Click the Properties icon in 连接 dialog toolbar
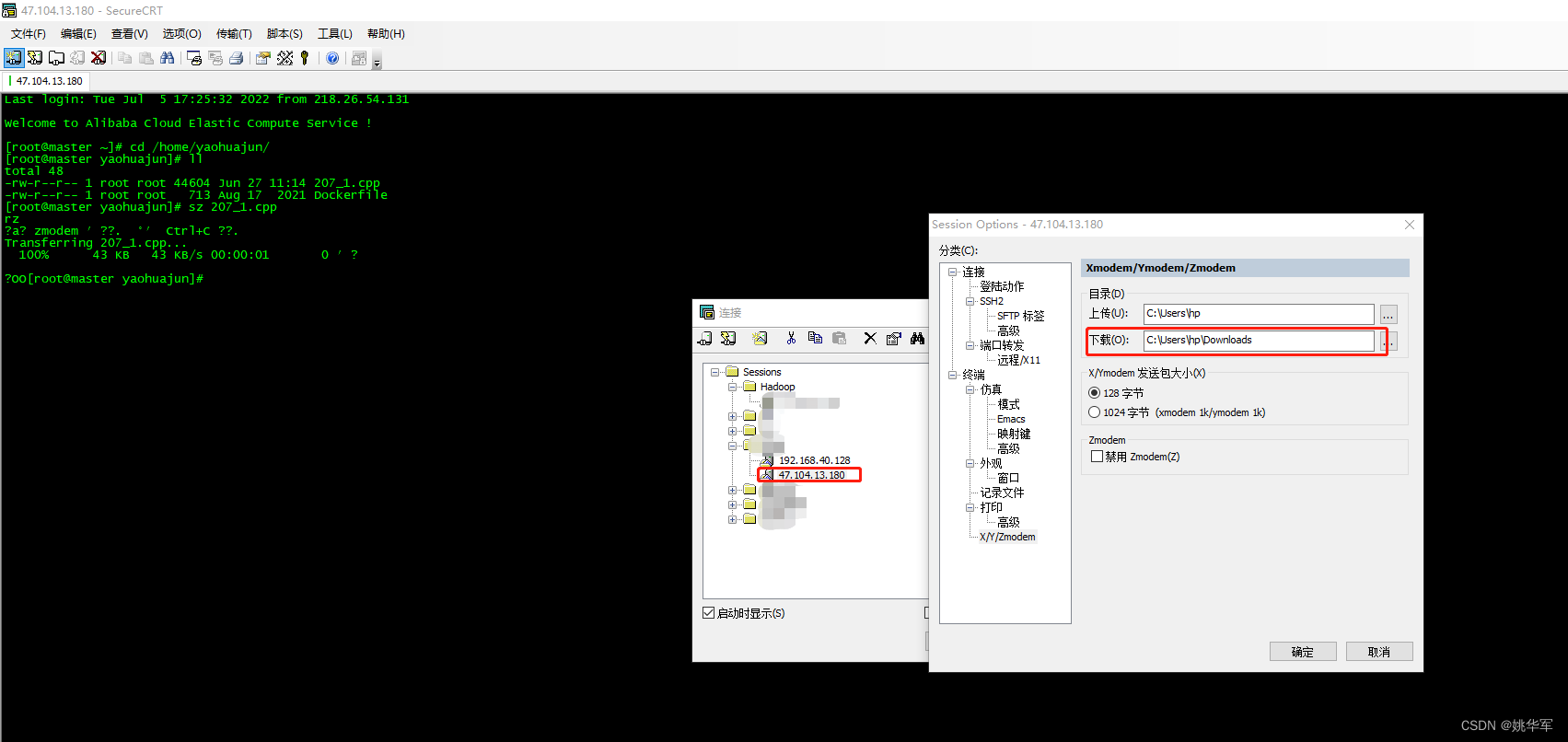Image resolution: width=1568 pixels, height=742 pixels. tap(893, 339)
